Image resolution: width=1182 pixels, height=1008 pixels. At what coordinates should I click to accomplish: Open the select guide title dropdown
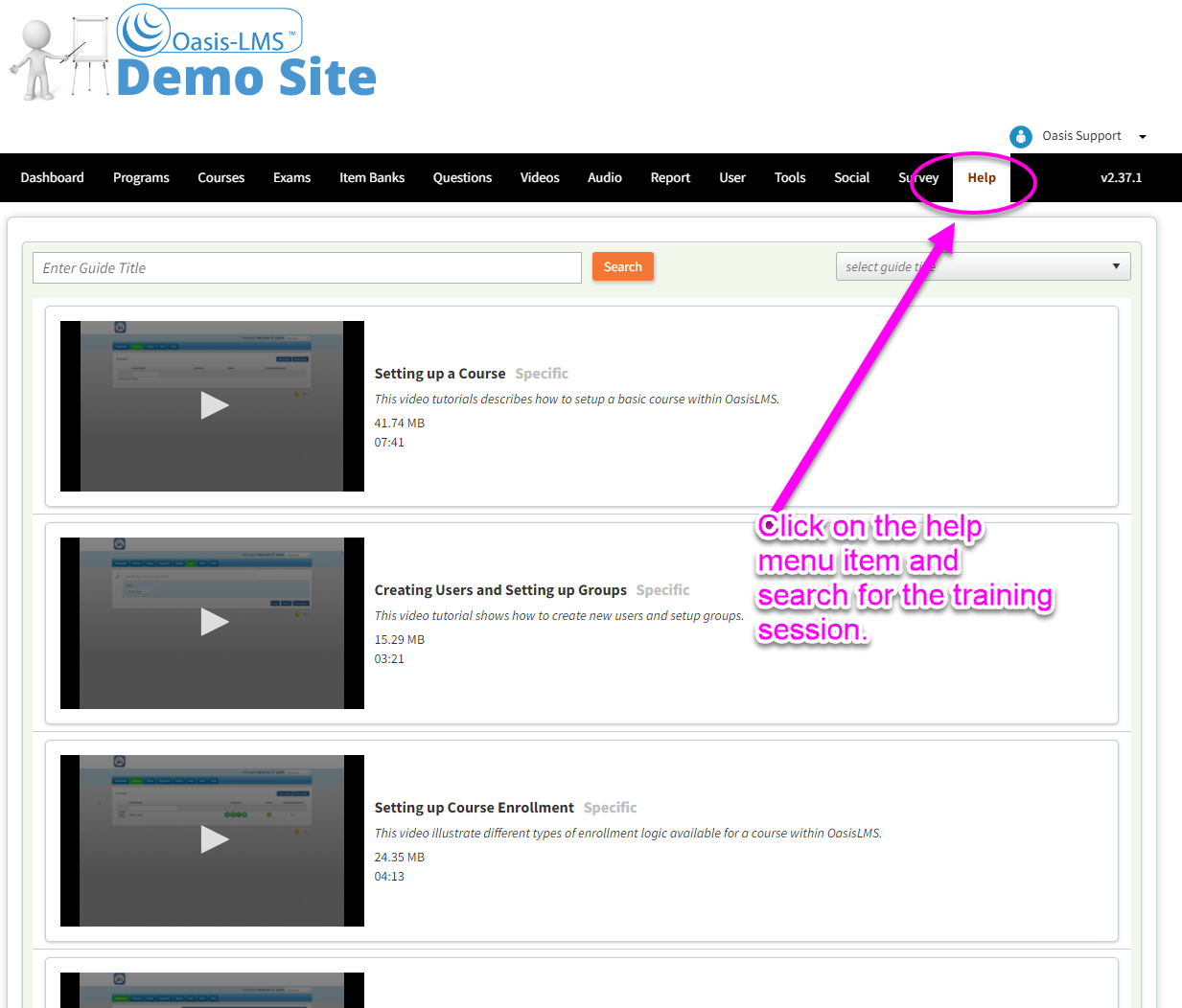[x=983, y=266]
